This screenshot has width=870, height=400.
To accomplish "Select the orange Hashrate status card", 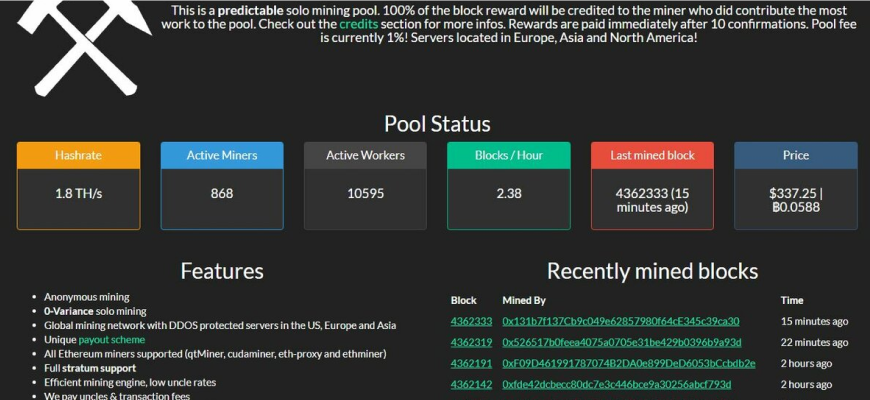I will click(78, 186).
